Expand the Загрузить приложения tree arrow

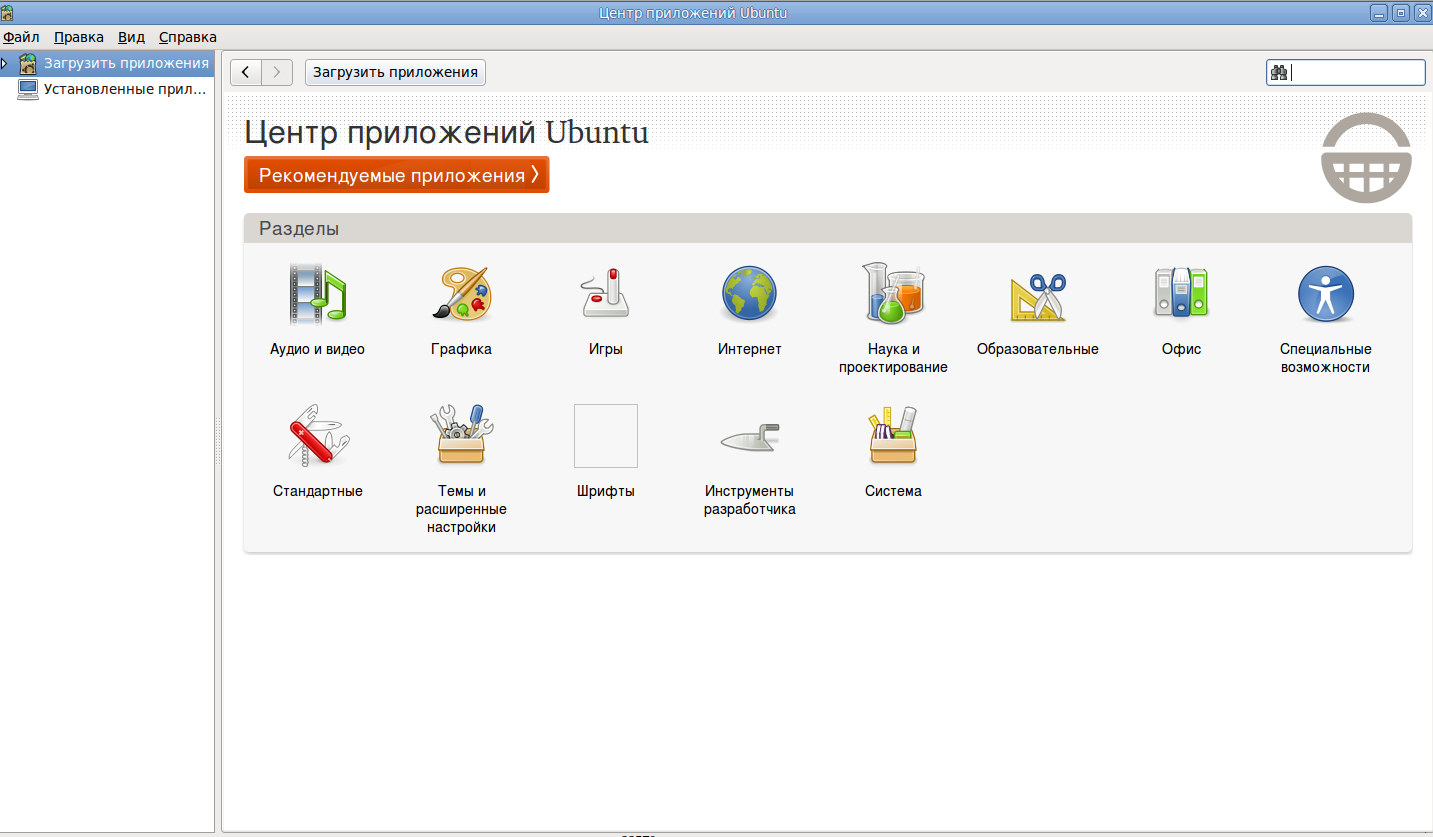pyautogui.click(x=6, y=64)
